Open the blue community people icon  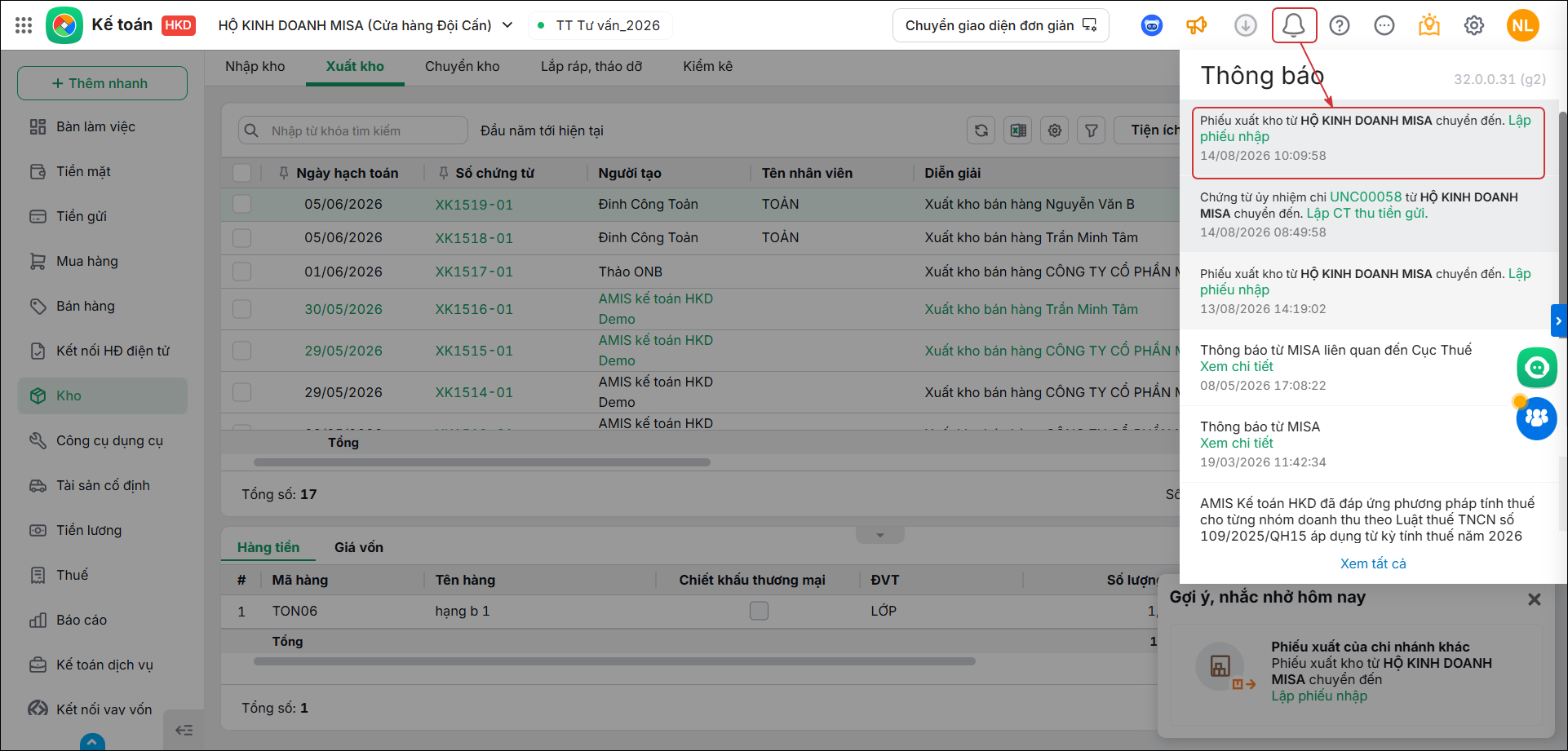(1537, 418)
